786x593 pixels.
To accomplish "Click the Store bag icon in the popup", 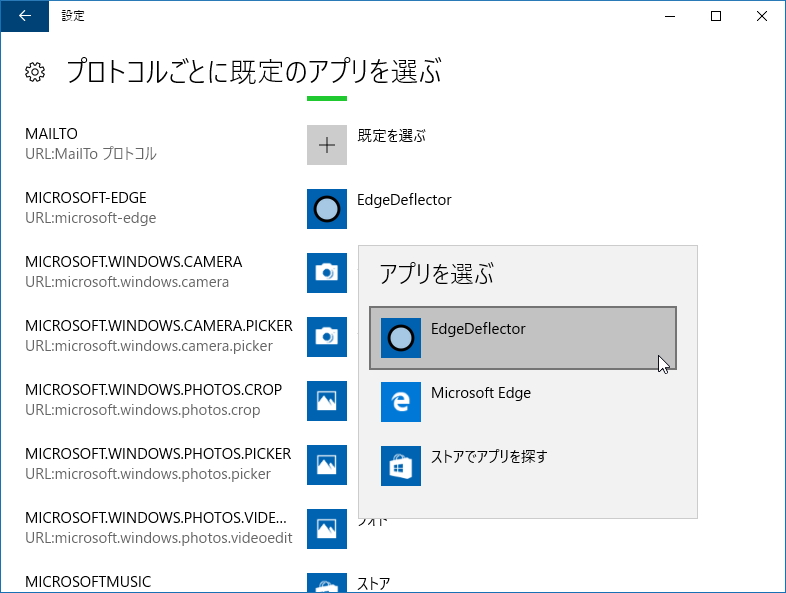I will pyautogui.click(x=401, y=466).
